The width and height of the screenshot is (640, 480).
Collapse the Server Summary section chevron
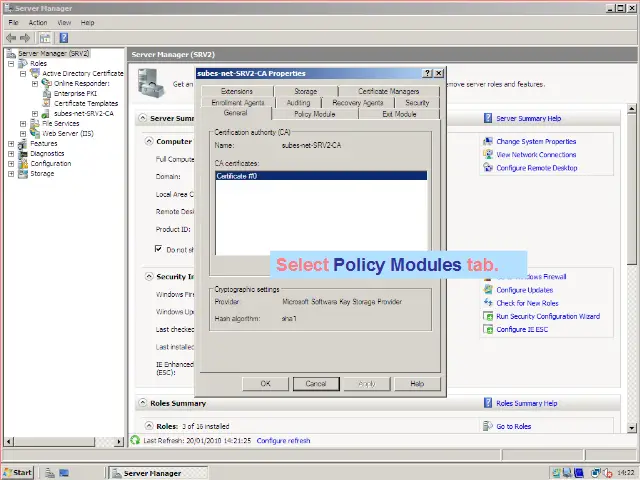[142, 118]
